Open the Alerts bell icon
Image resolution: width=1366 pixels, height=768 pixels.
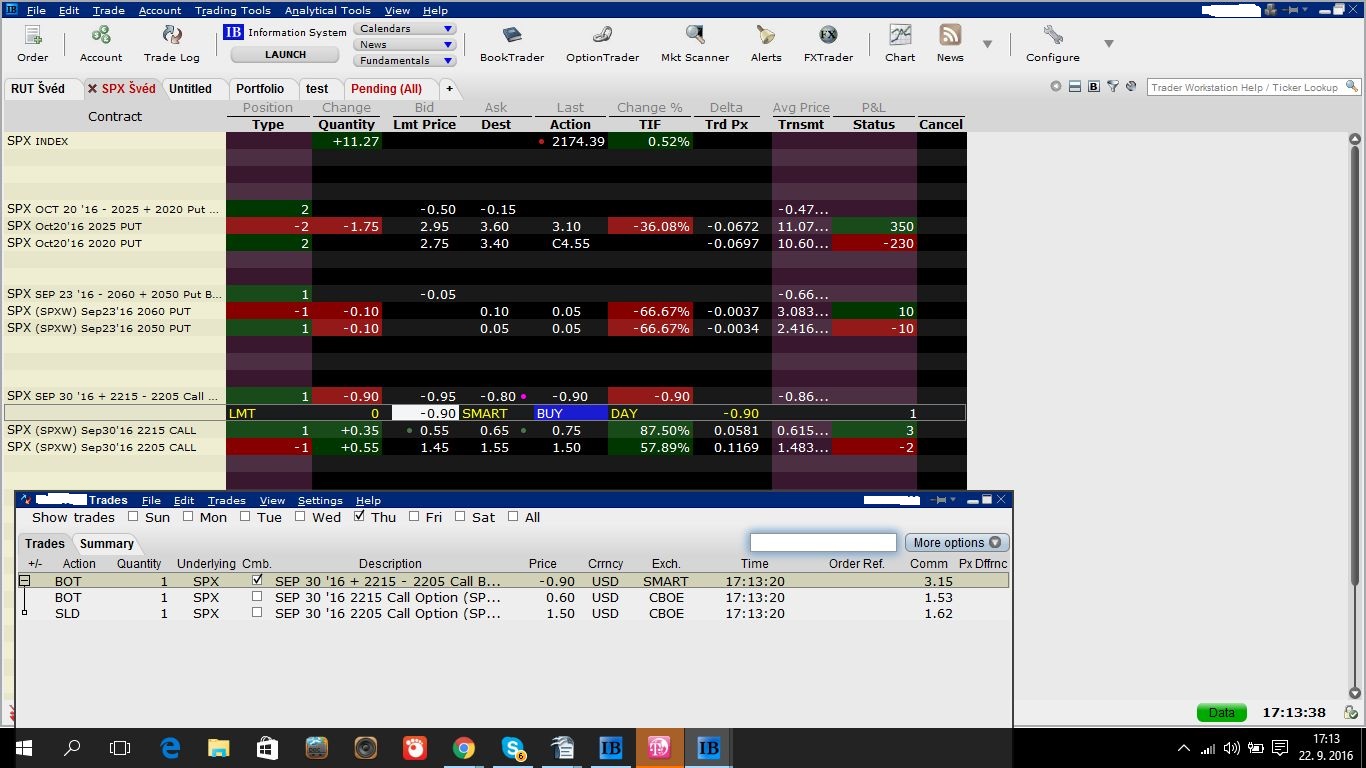(766, 36)
